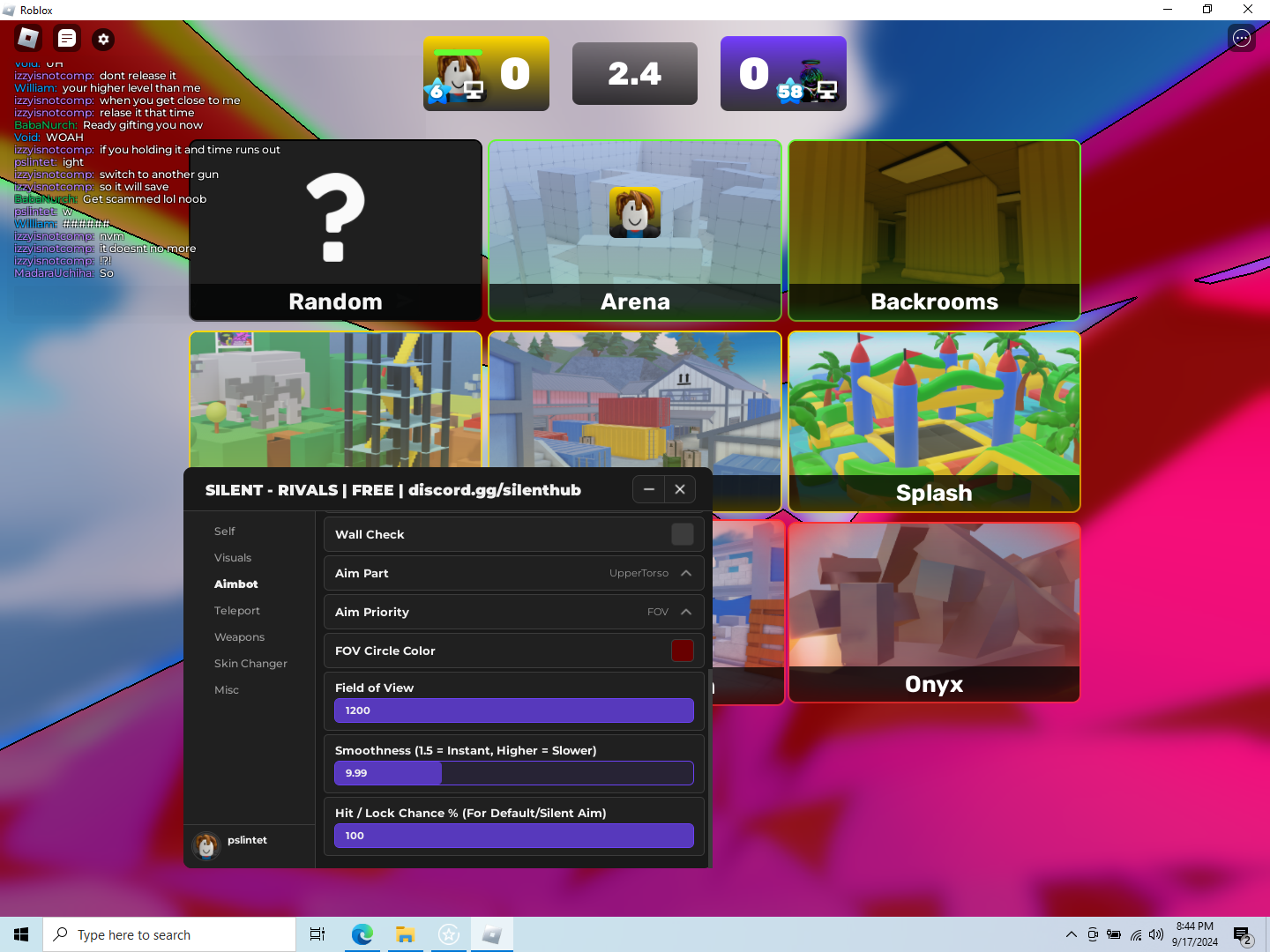Toggle the chat window icon
Viewport: 1270px width, 952px height.
66,38
